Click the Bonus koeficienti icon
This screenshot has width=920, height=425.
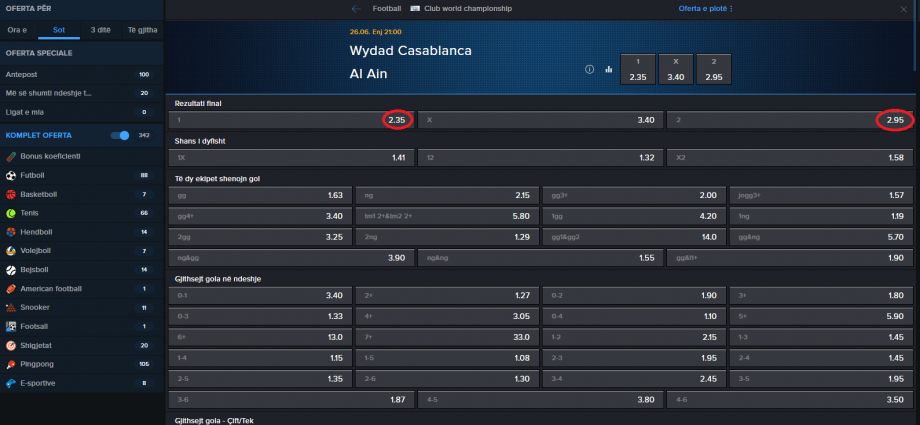(x=11, y=157)
